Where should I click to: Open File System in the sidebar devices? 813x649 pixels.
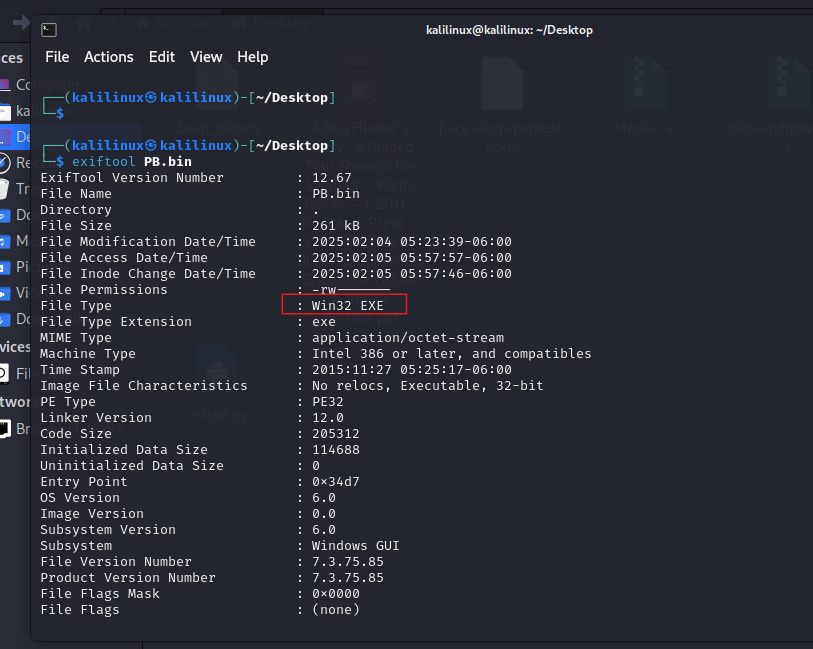(15, 373)
